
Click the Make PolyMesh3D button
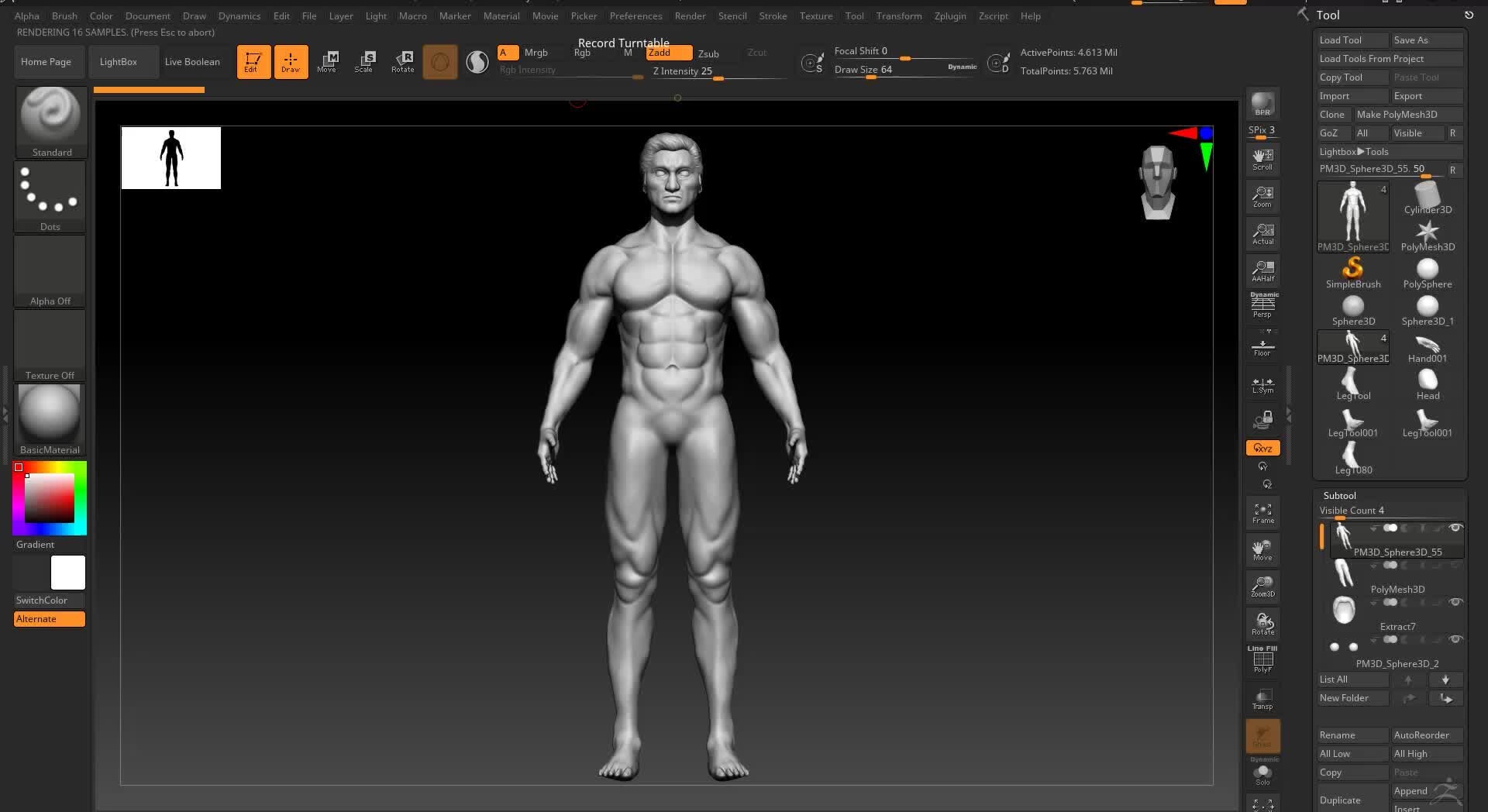tap(1397, 115)
